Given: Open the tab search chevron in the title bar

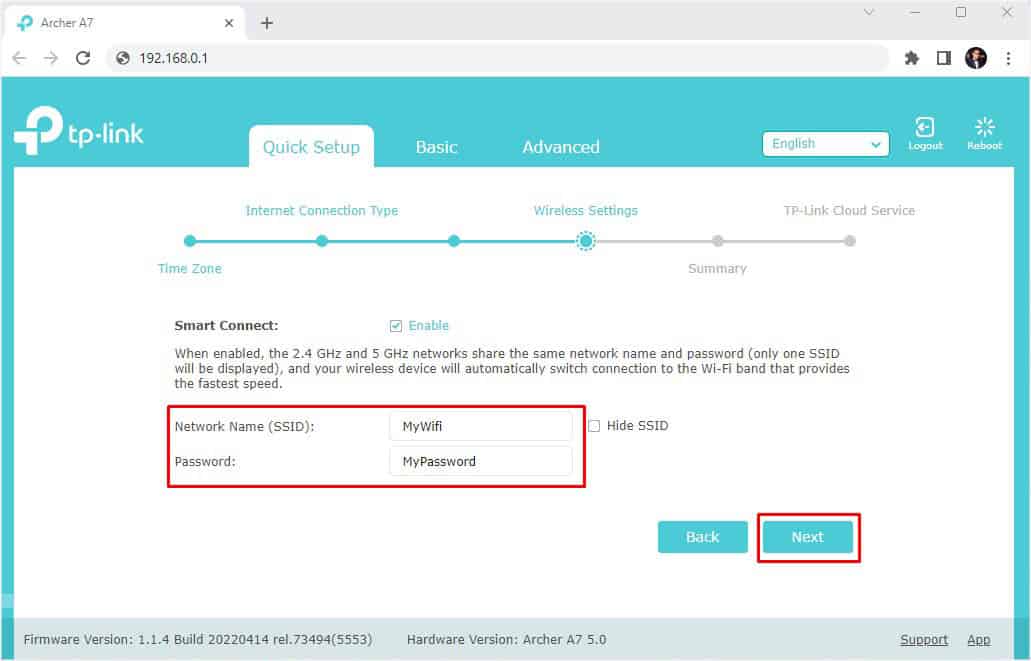Looking at the screenshot, I should click(x=869, y=12).
